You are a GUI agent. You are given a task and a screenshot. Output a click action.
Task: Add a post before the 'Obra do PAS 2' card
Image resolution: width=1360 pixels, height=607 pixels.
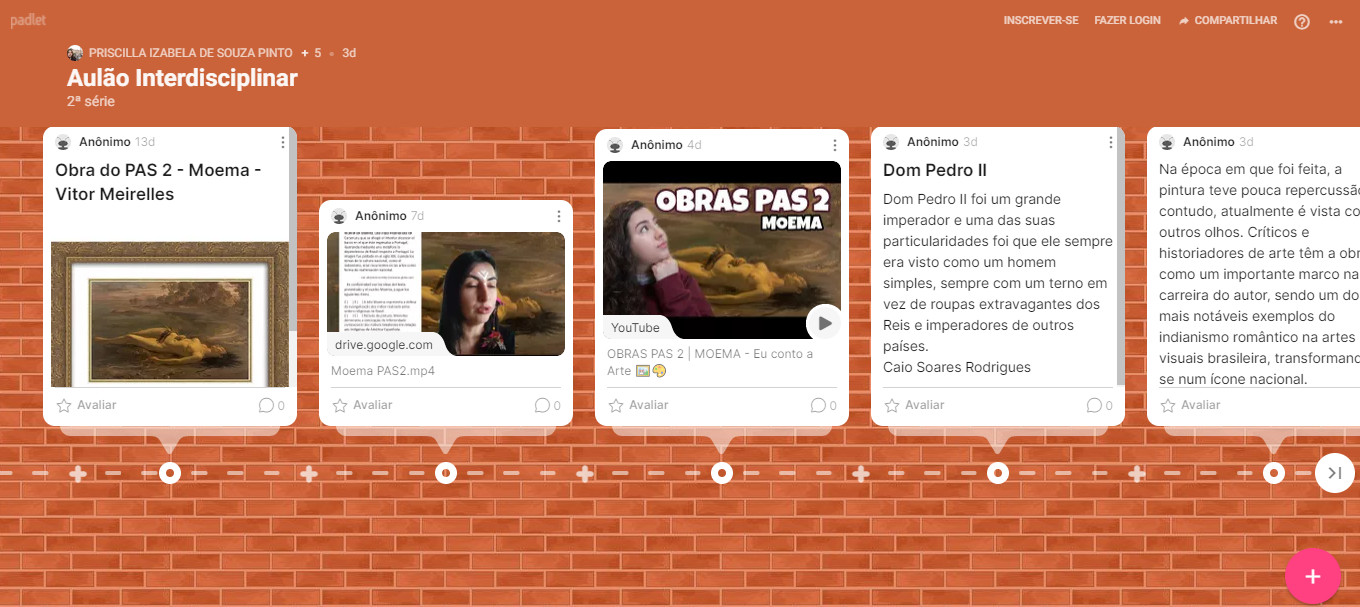click(x=78, y=473)
